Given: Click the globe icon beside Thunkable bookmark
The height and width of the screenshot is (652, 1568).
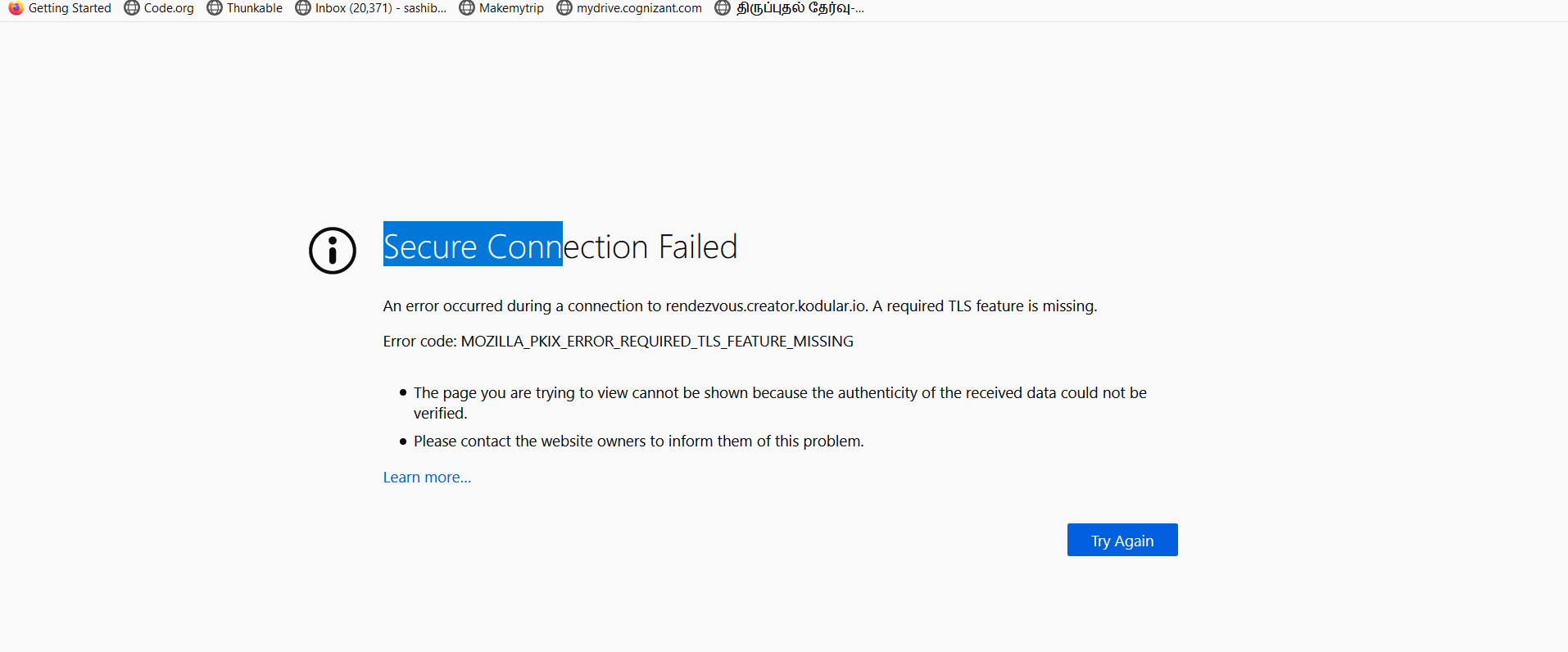Looking at the screenshot, I should (x=215, y=8).
